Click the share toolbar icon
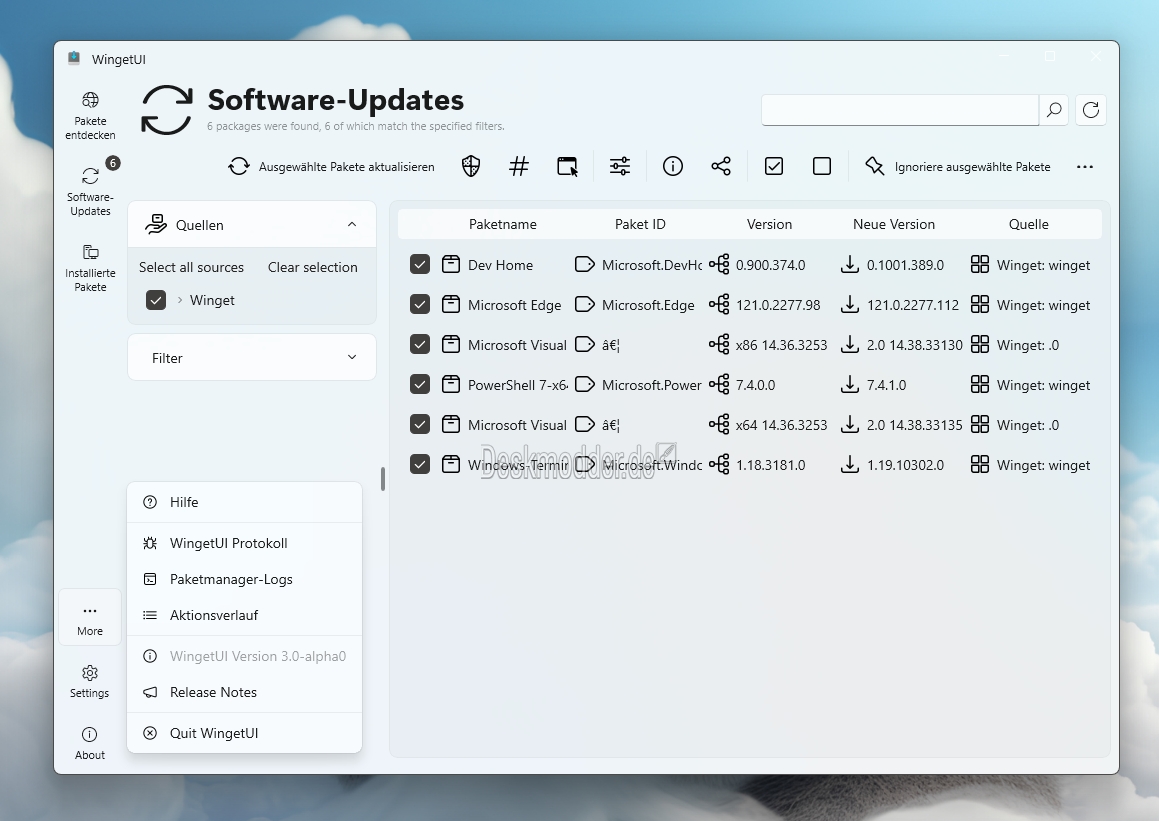1159x821 pixels. (721, 166)
